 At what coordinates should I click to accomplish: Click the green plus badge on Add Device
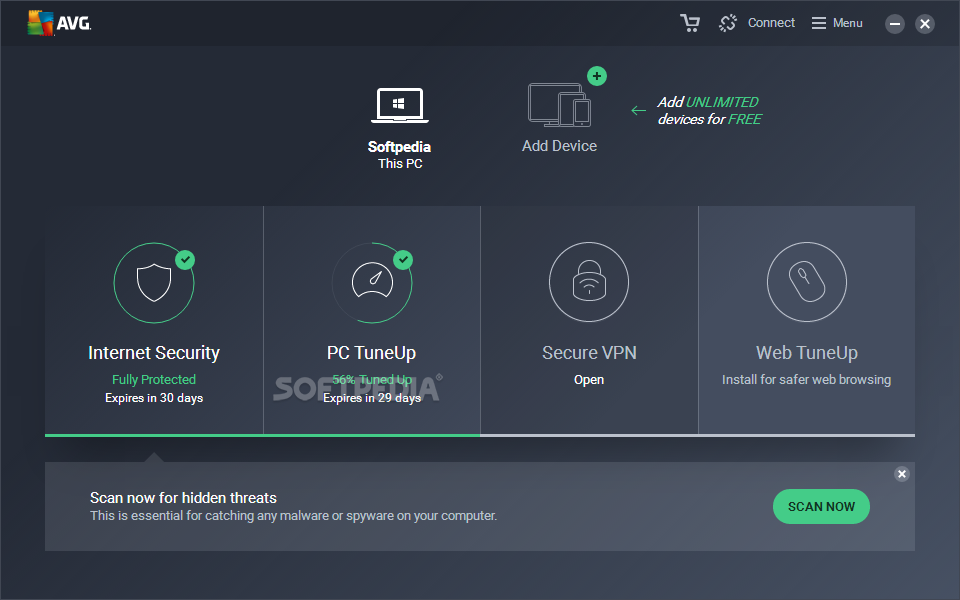(597, 76)
